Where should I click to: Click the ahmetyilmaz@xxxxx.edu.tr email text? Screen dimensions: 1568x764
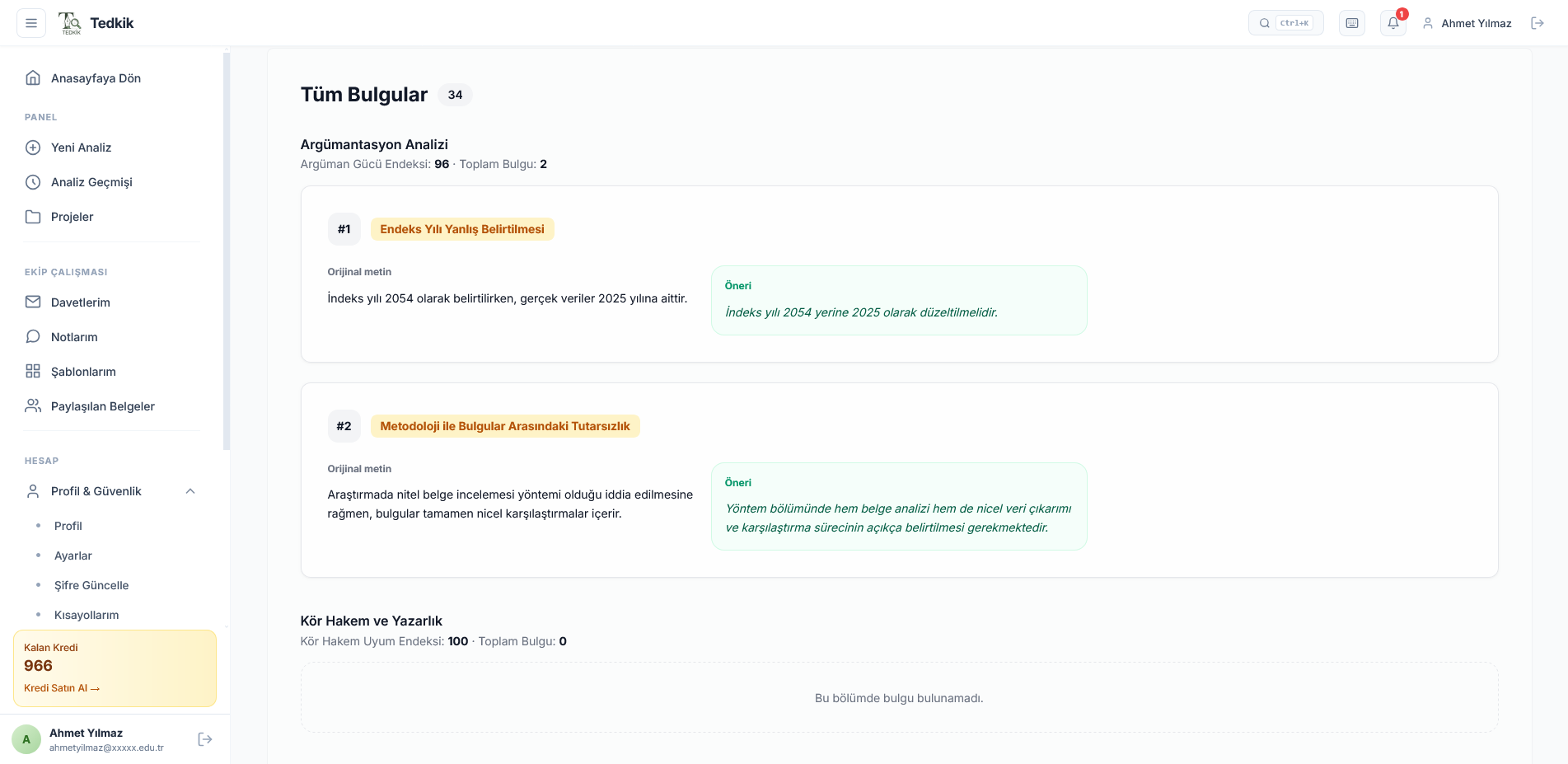pyautogui.click(x=106, y=748)
